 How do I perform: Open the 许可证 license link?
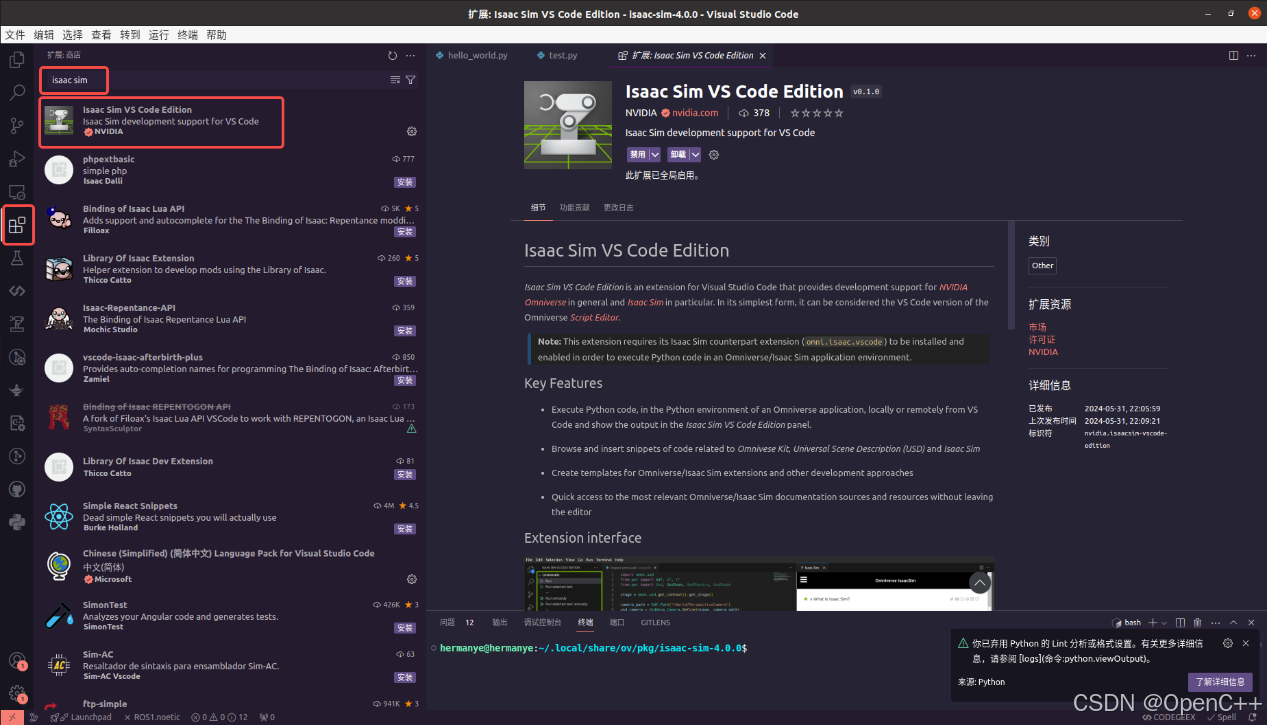coord(1043,339)
